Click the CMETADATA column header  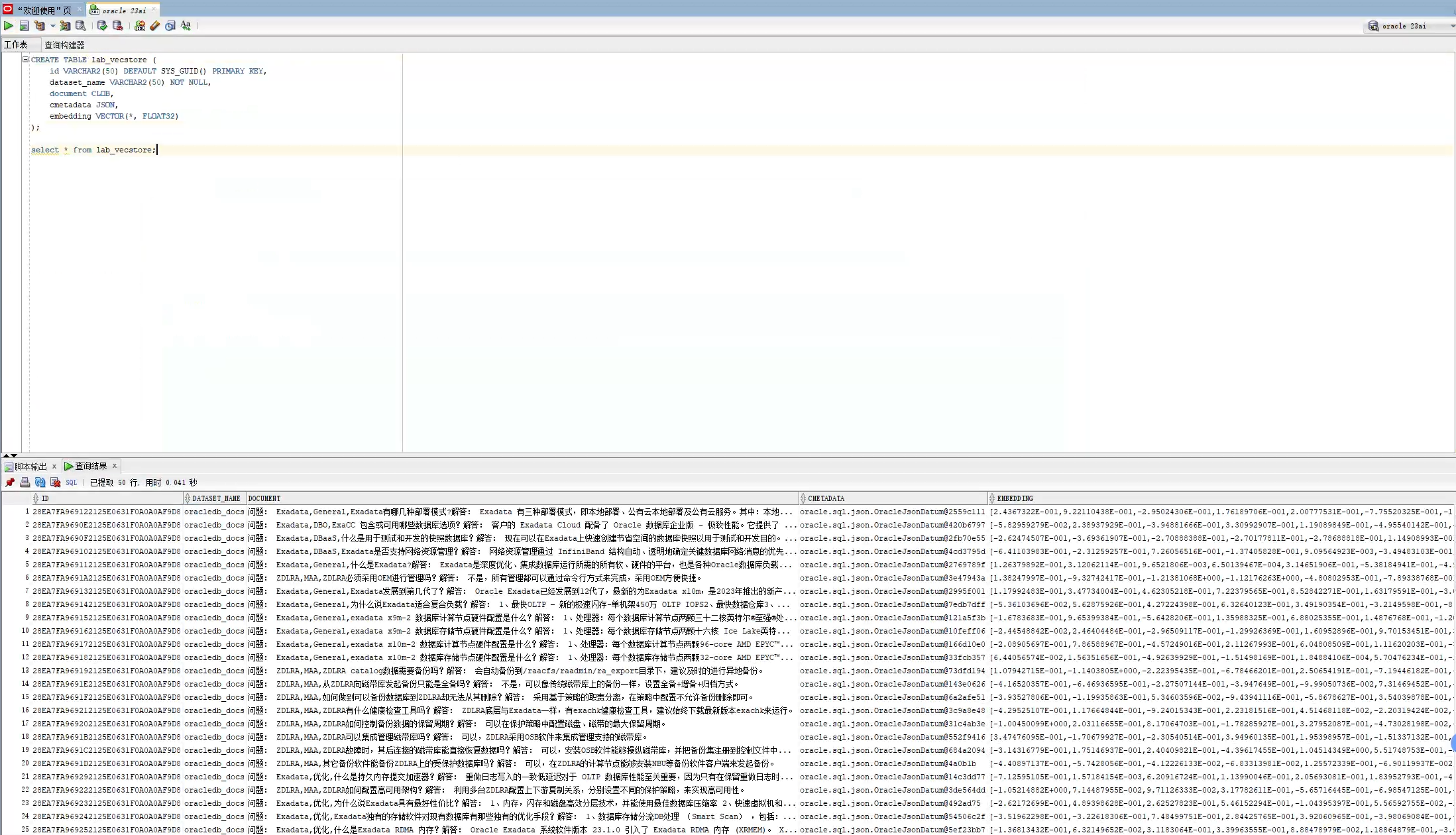tap(893, 498)
